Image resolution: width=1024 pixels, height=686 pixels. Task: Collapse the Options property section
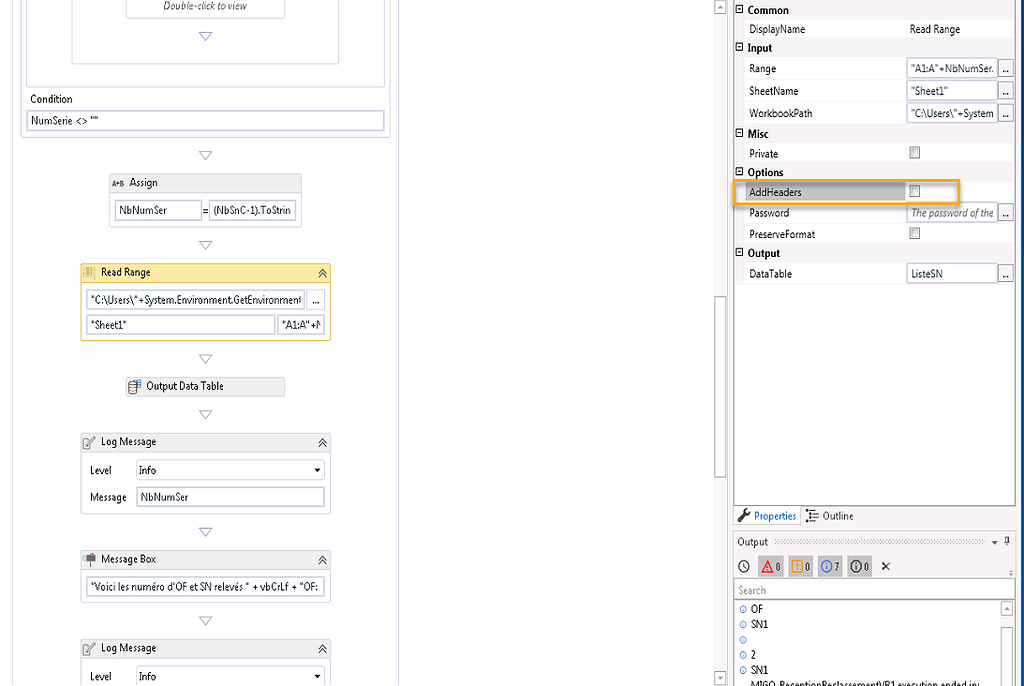740,171
